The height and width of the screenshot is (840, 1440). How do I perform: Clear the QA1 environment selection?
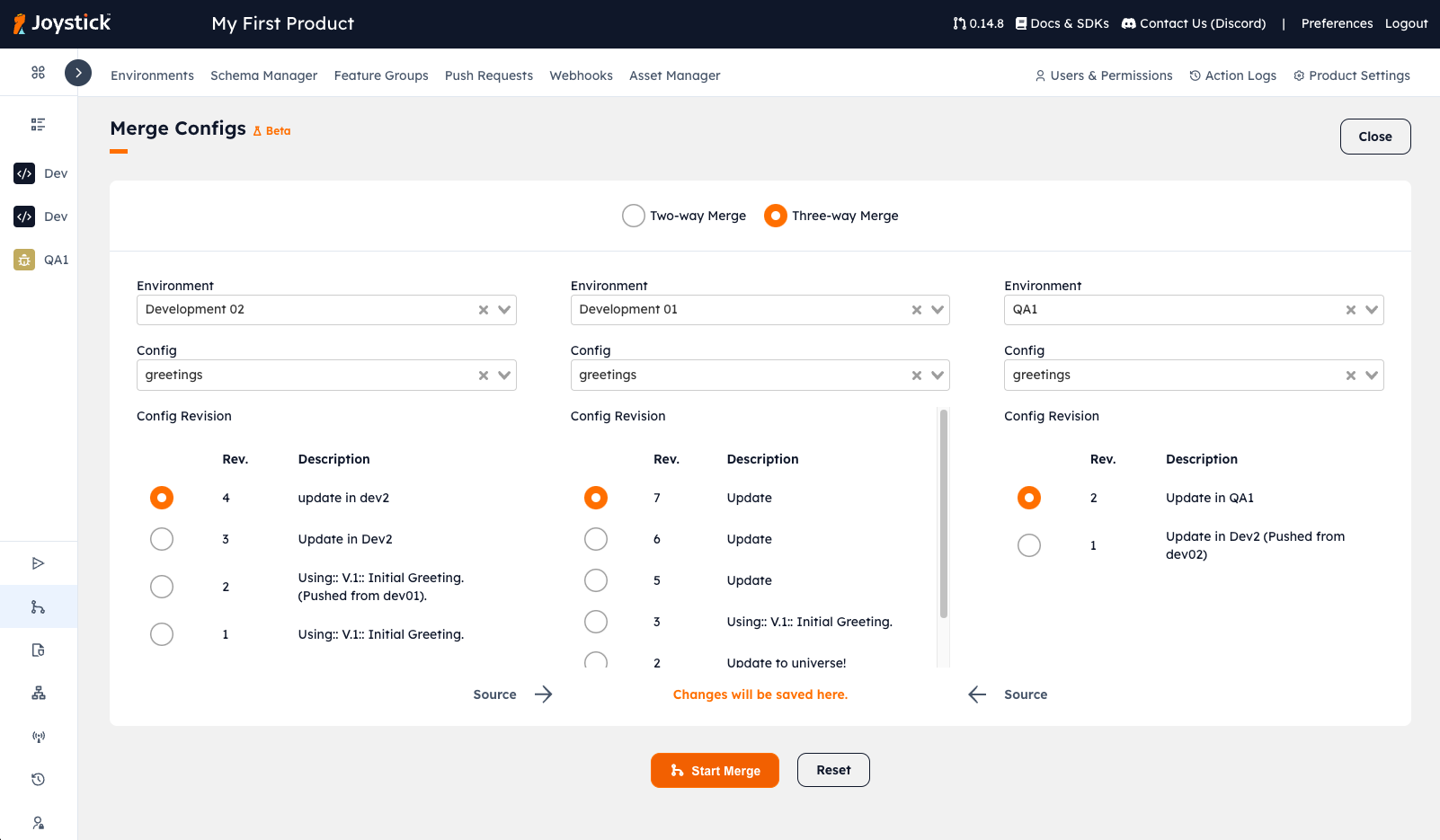point(1350,310)
